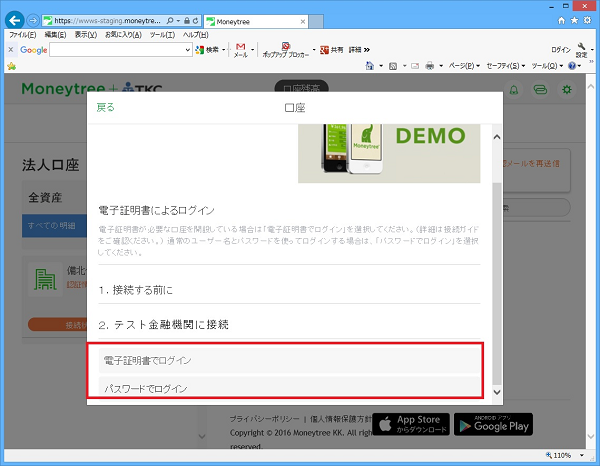Close the Google toolbar with the X
This screenshot has height=466, width=600.
click(x=11, y=49)
